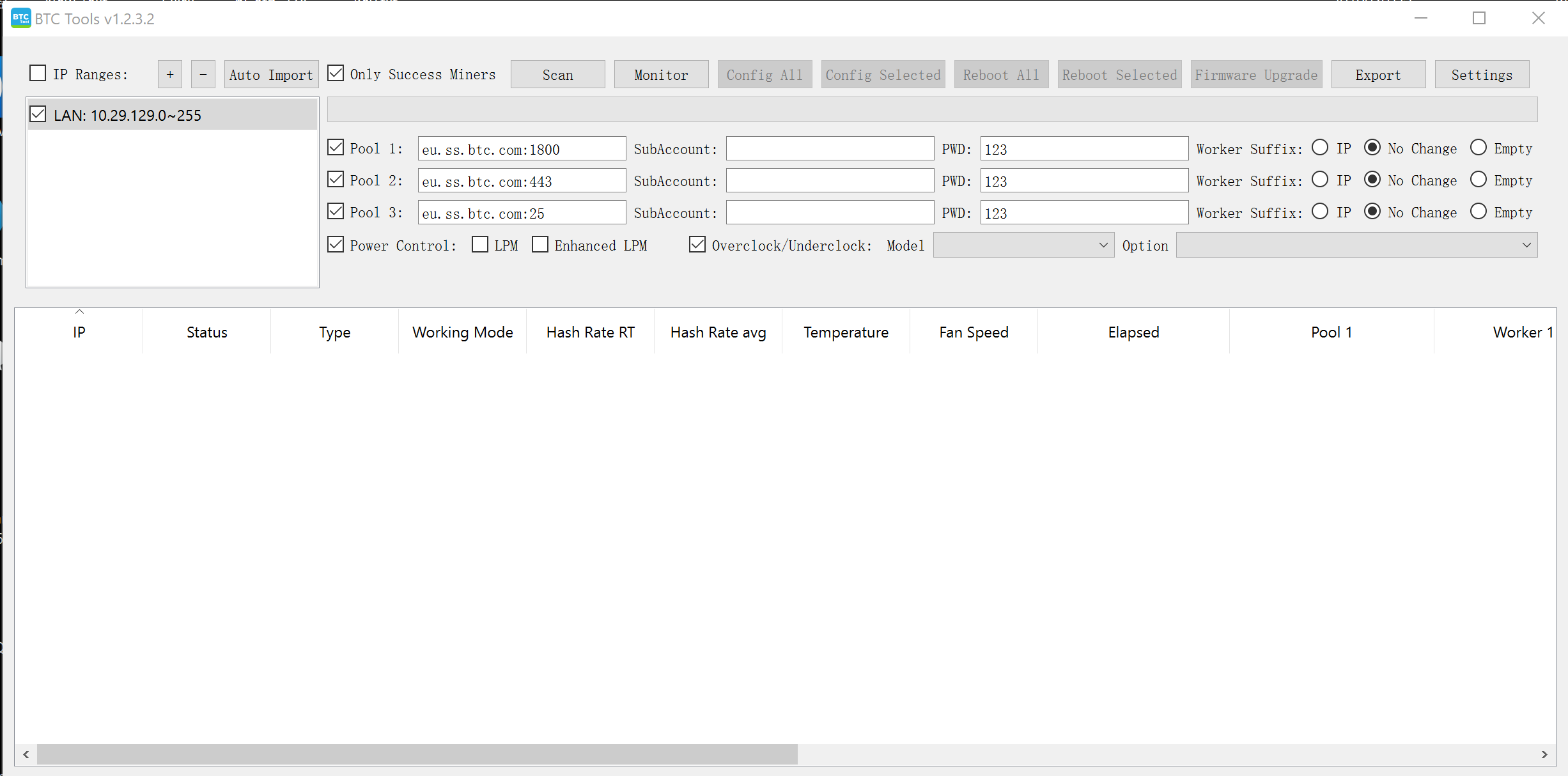Open the Settings dialog

tap(1482, 74)
